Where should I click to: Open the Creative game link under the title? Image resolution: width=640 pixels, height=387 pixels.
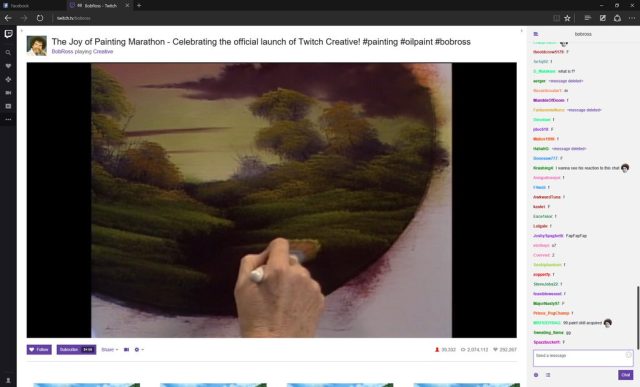point(103,51)
